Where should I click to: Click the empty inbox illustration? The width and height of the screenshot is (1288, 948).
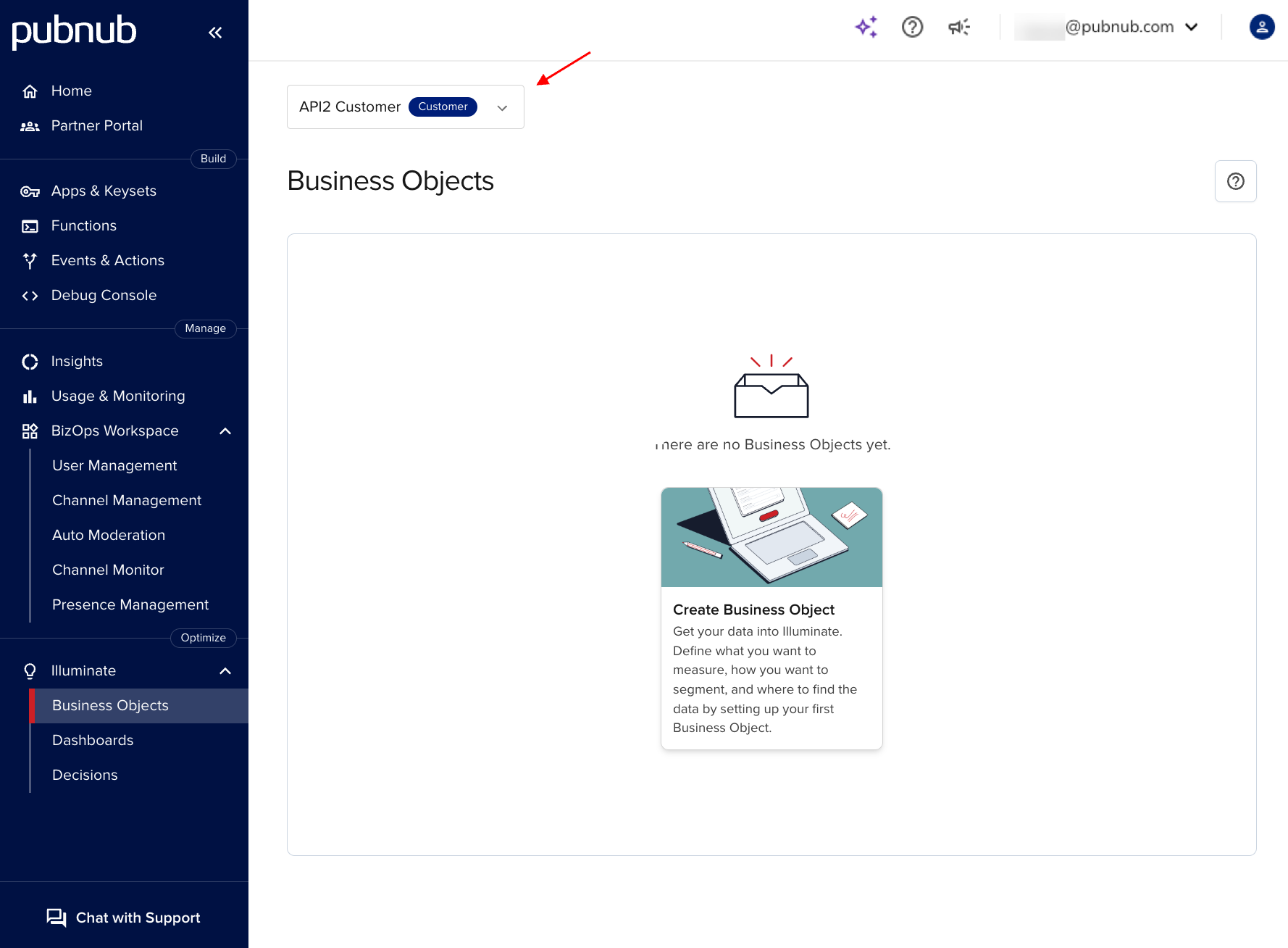pyautogui.click(x=771, y=386)
